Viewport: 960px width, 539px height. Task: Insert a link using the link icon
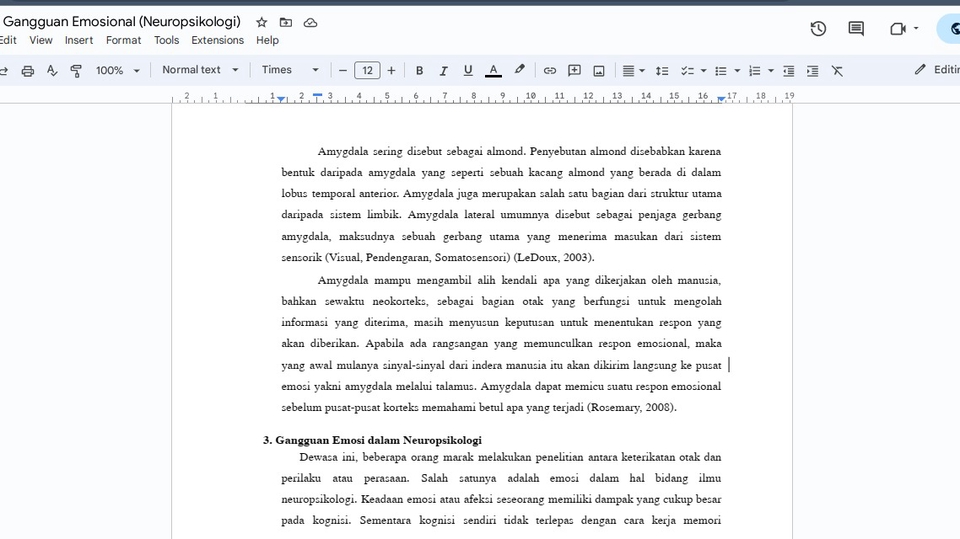pyautogui.click(x=550, y=71)
